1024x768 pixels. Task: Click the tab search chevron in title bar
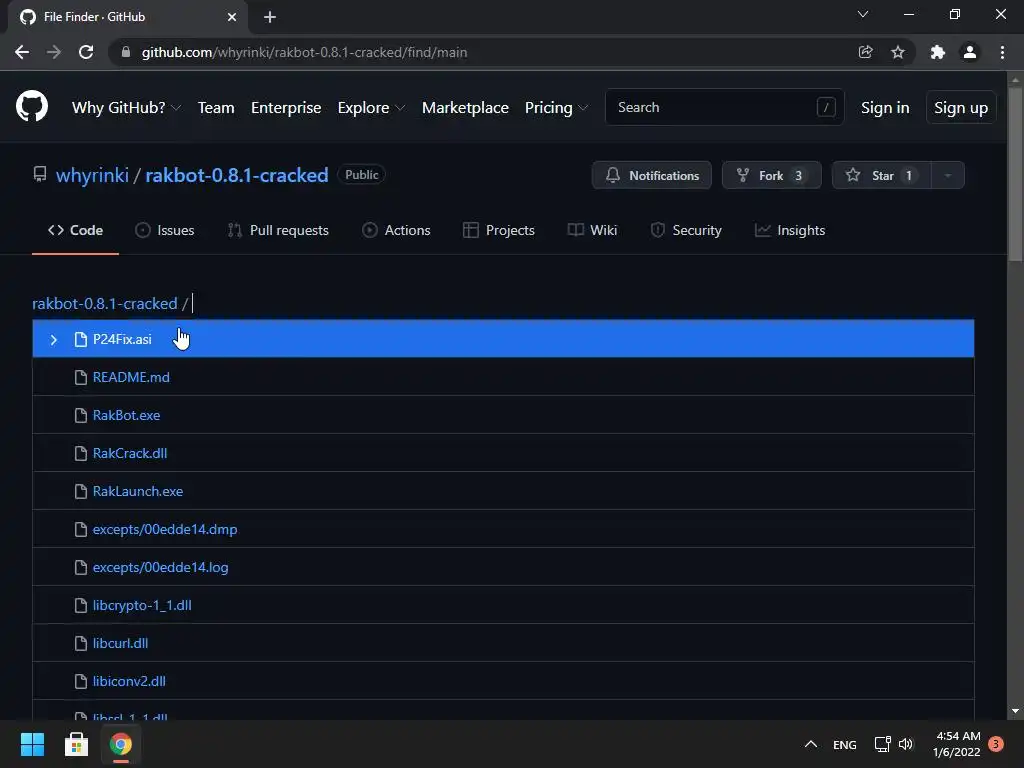(863, 14)
